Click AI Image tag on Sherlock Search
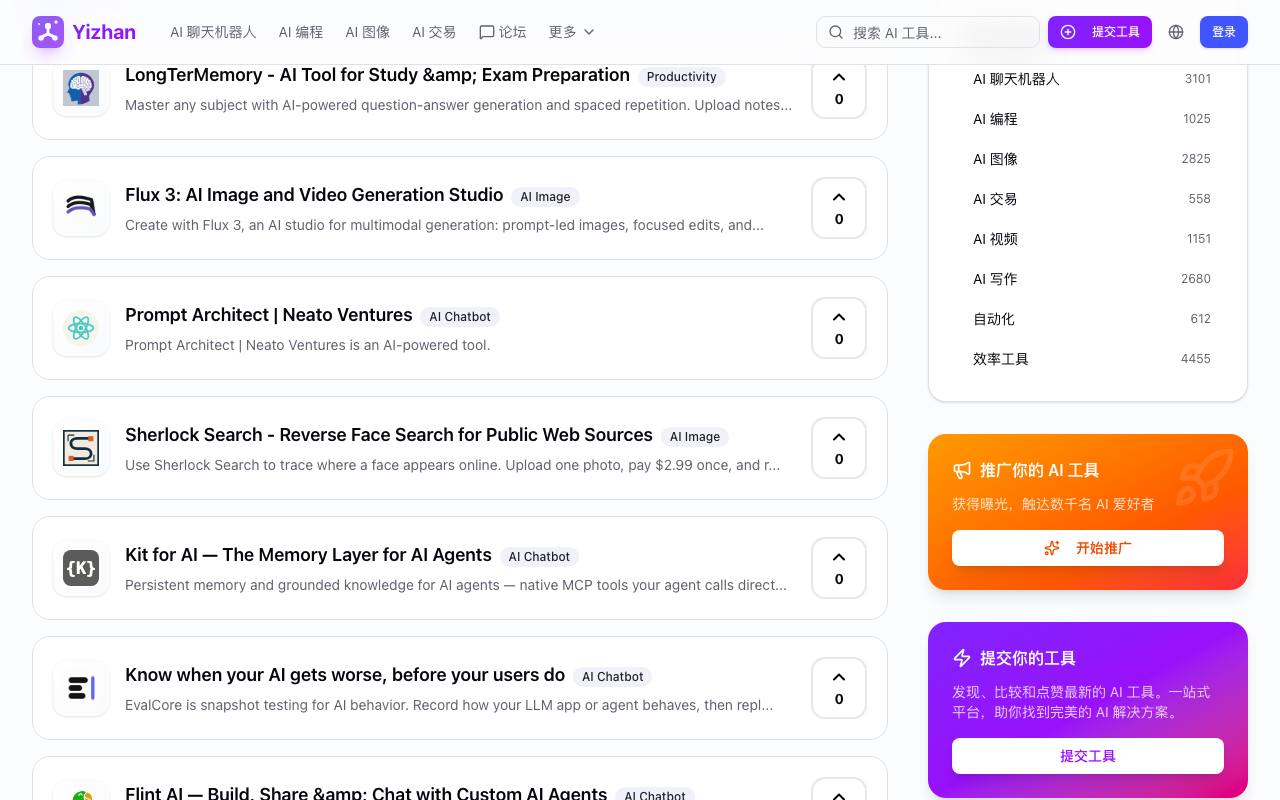Image resolution: width=1280 pixels, height=800 pixels. [x=695, y=437]
